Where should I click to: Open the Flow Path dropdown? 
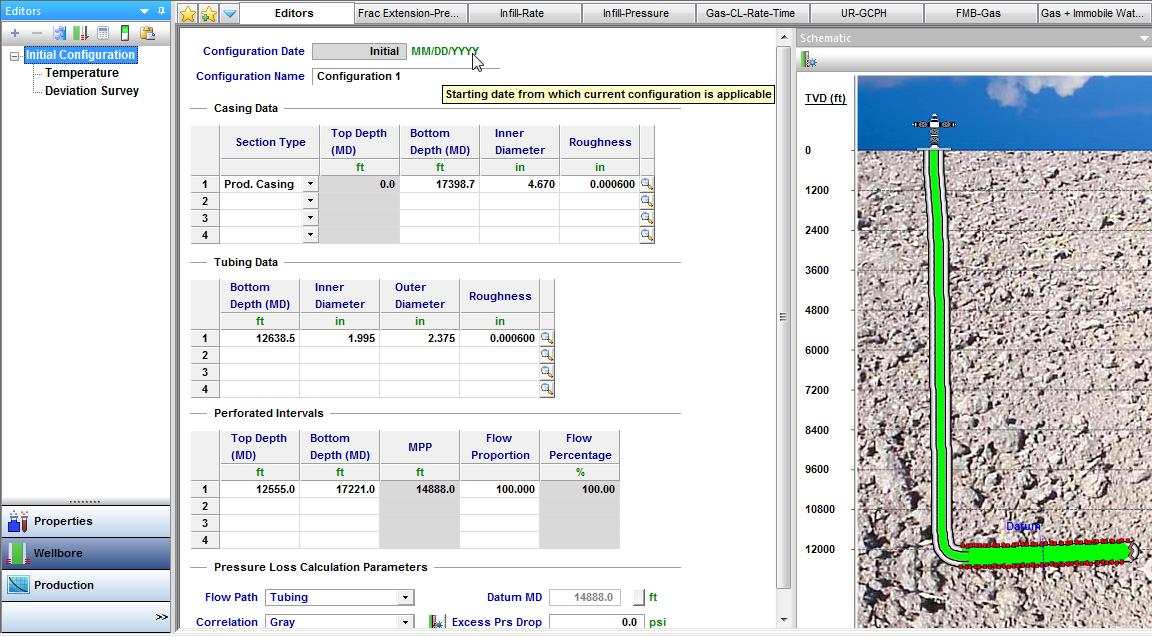(405, 598)
